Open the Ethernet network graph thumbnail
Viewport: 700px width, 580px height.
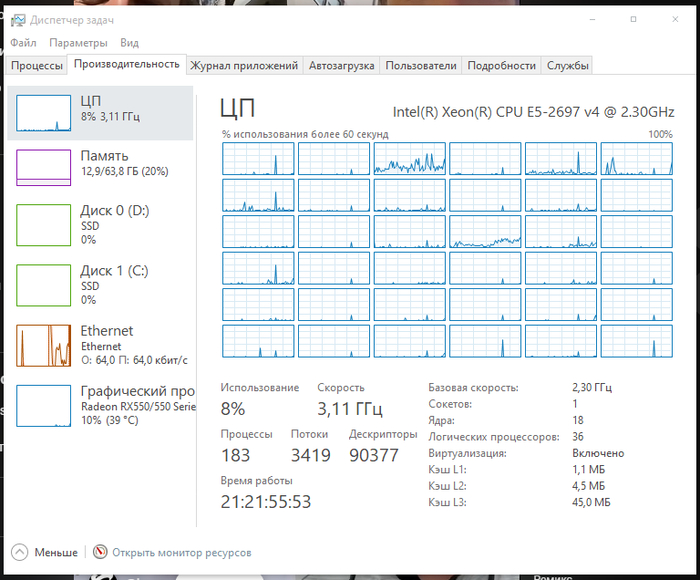(43, 346)
